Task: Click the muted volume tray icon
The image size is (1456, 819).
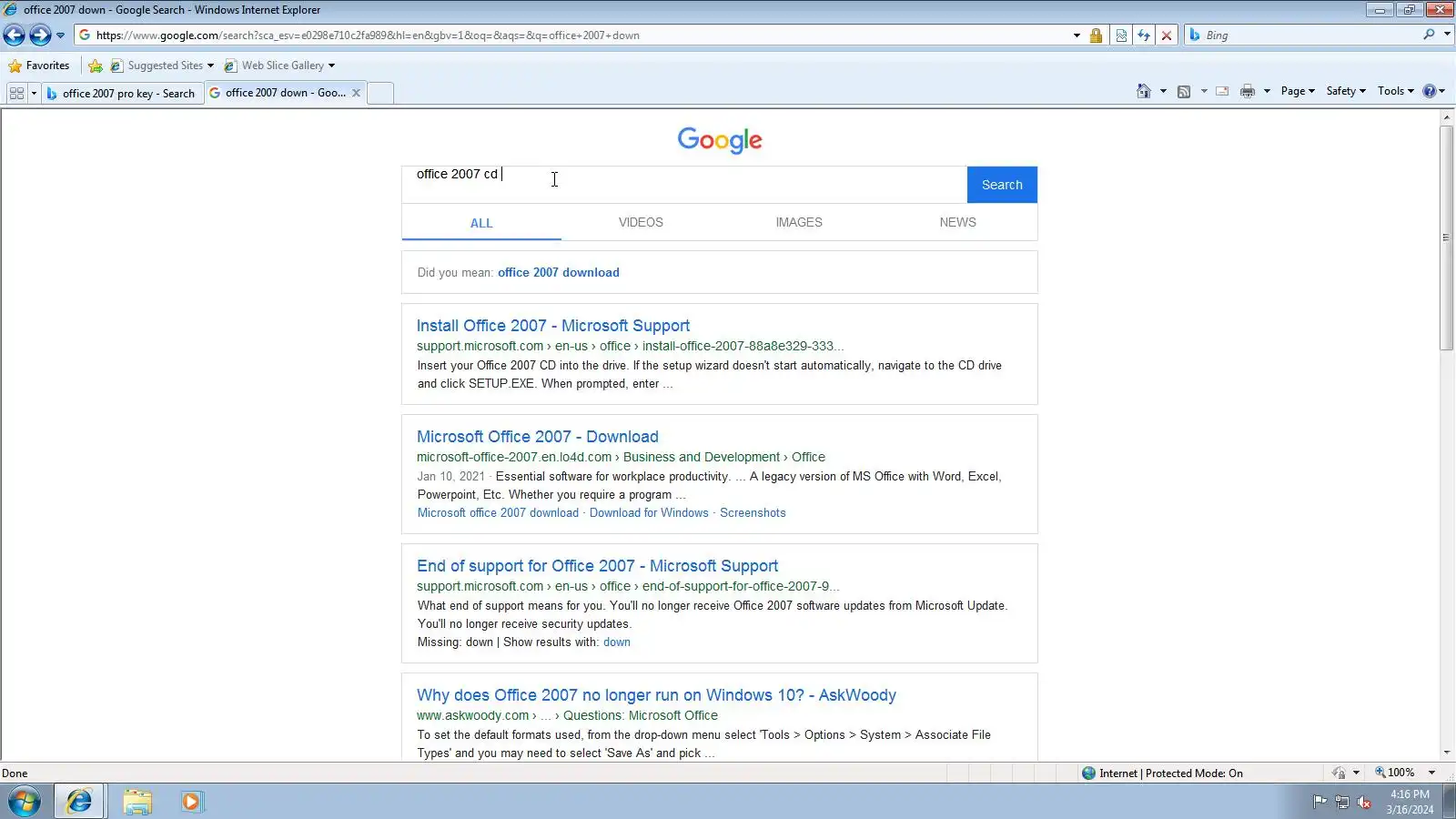Action: click(1364, 802)
